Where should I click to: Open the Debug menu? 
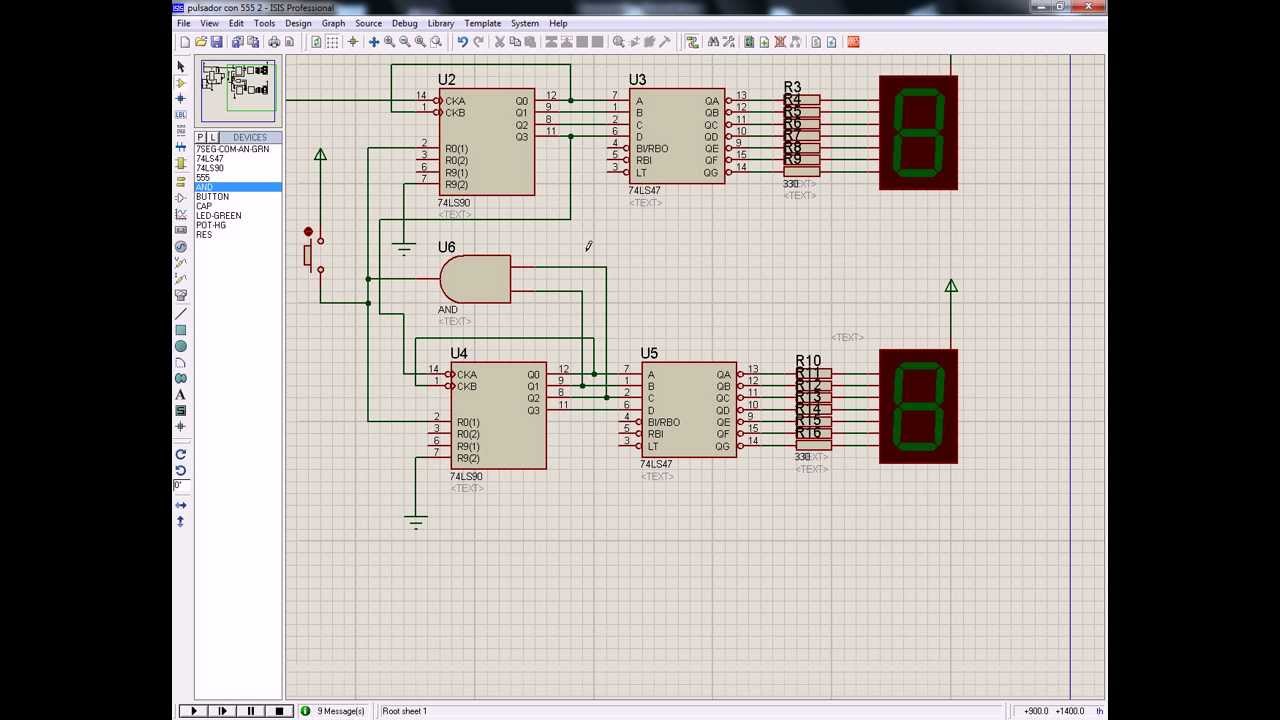(405, 23)
